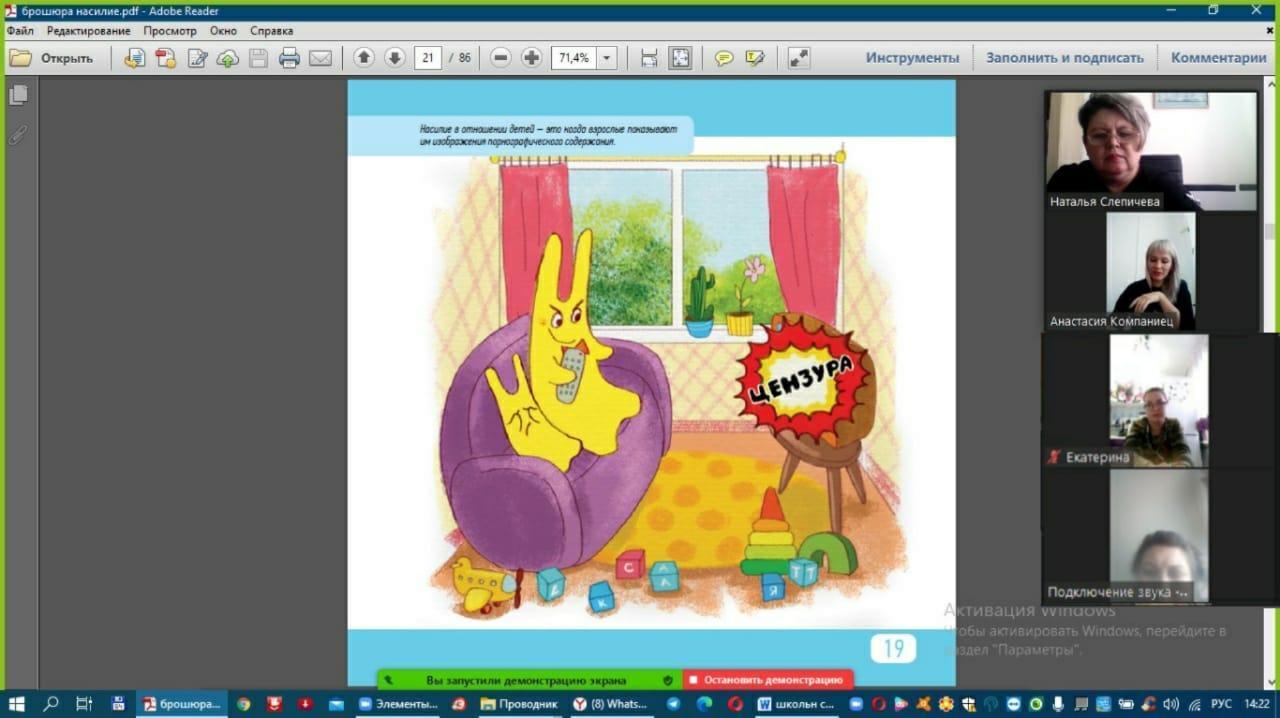Go to next page with down arrow
Viewport: 1280px width, 718px height.
[x=395, y=58]
